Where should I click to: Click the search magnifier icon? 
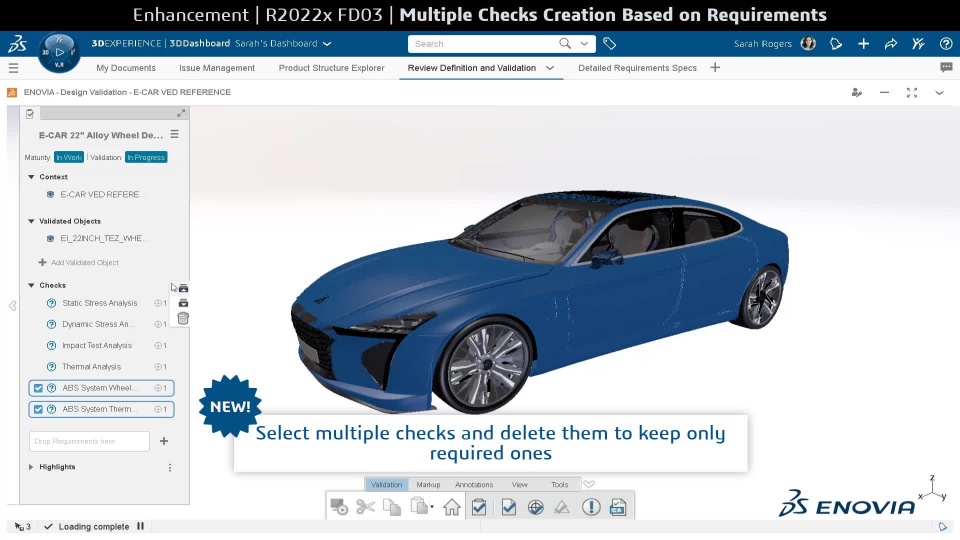coord(564,43)
